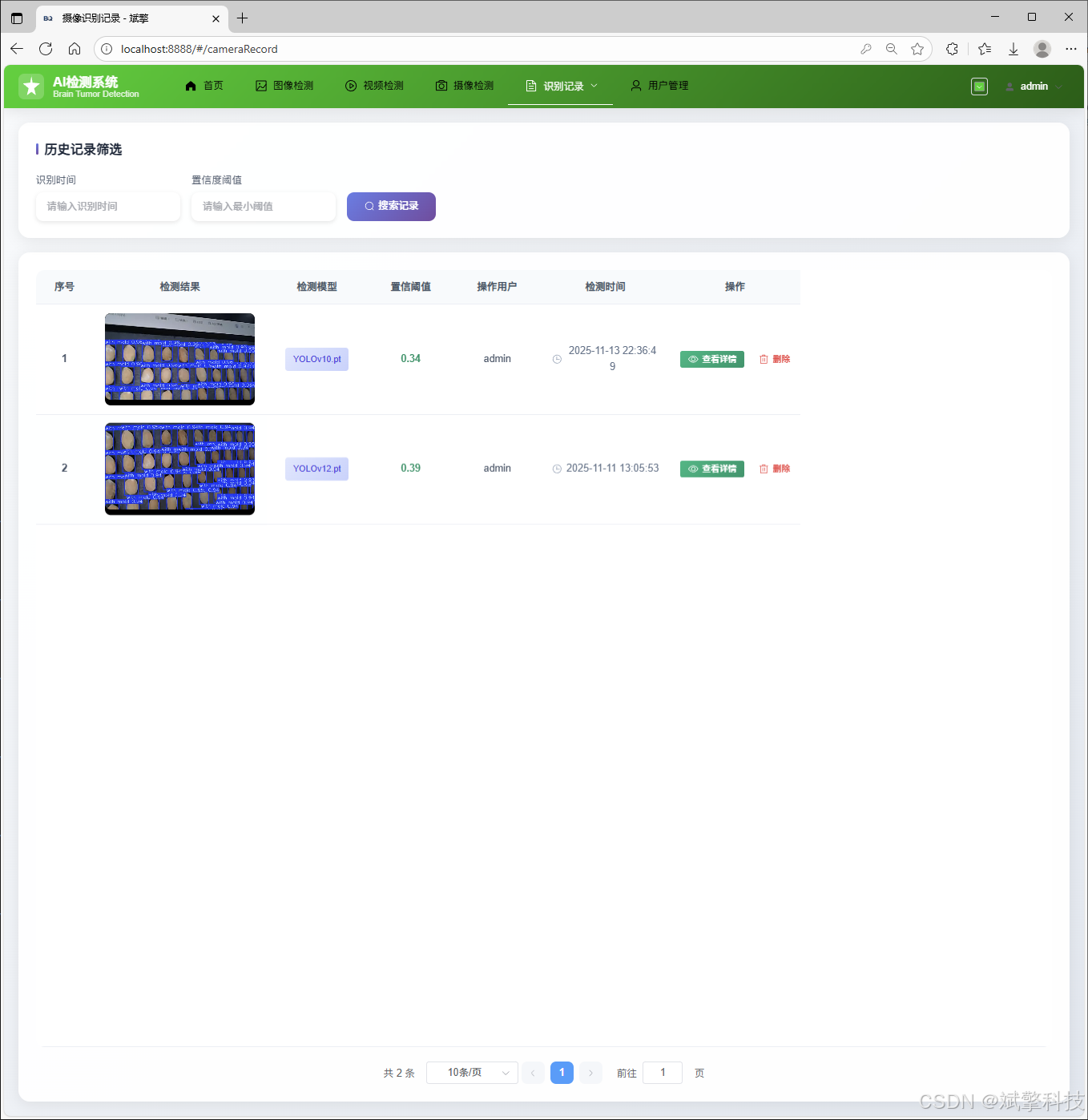Viewport: 1088px width, 1120px height.
Task: Click the admin user cell in row 1
Action: click(497, 359)
